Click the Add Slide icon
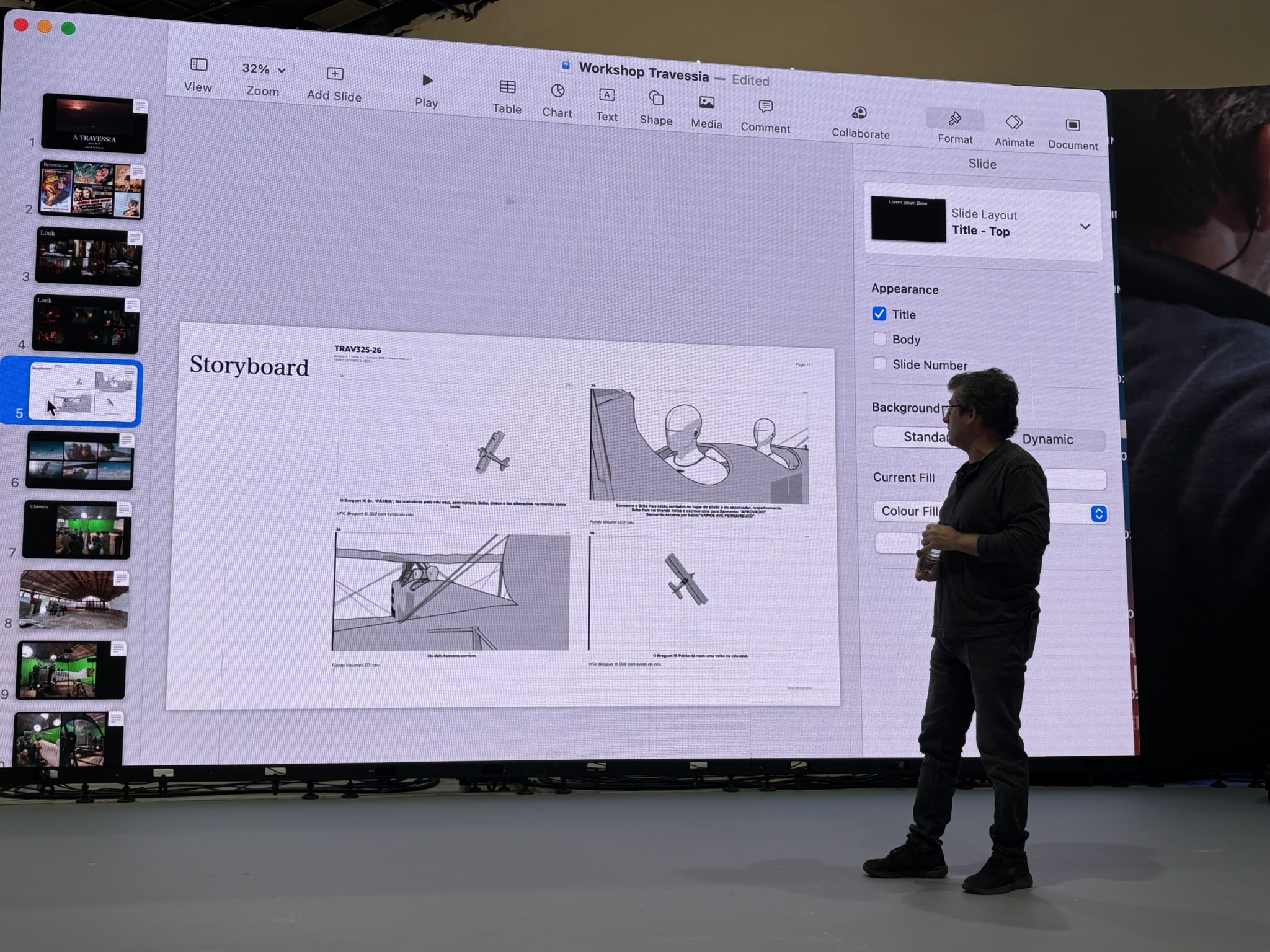Screen dimensions: 1270x952 coord(335,74)
